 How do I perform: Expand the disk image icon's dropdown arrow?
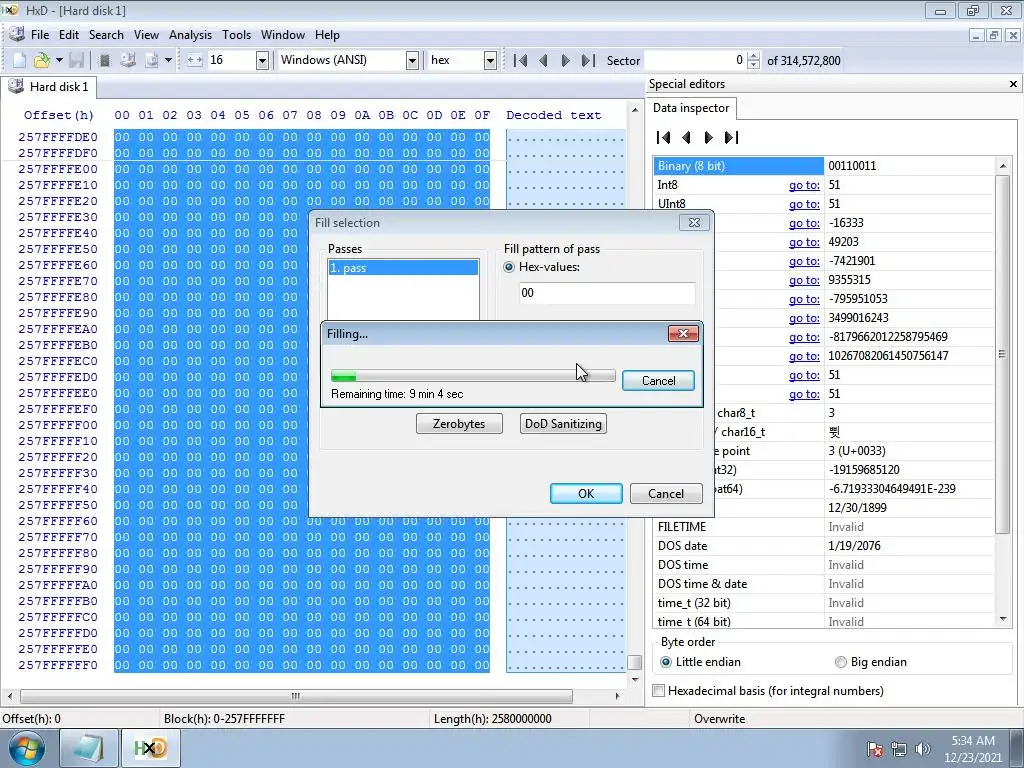[x=168, y=60]
